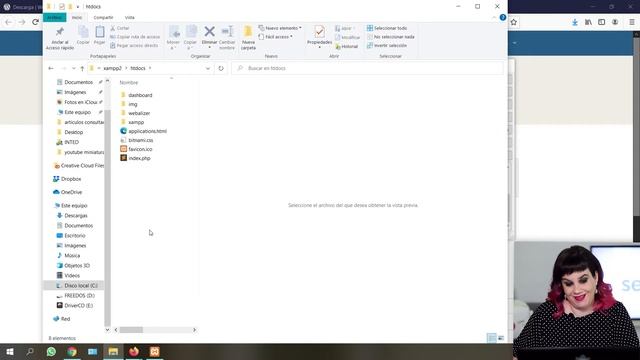The height and width of the screenshot is (360, 640).
Task: Click Modificar in the ribbon
Action: tap(347, 37)
